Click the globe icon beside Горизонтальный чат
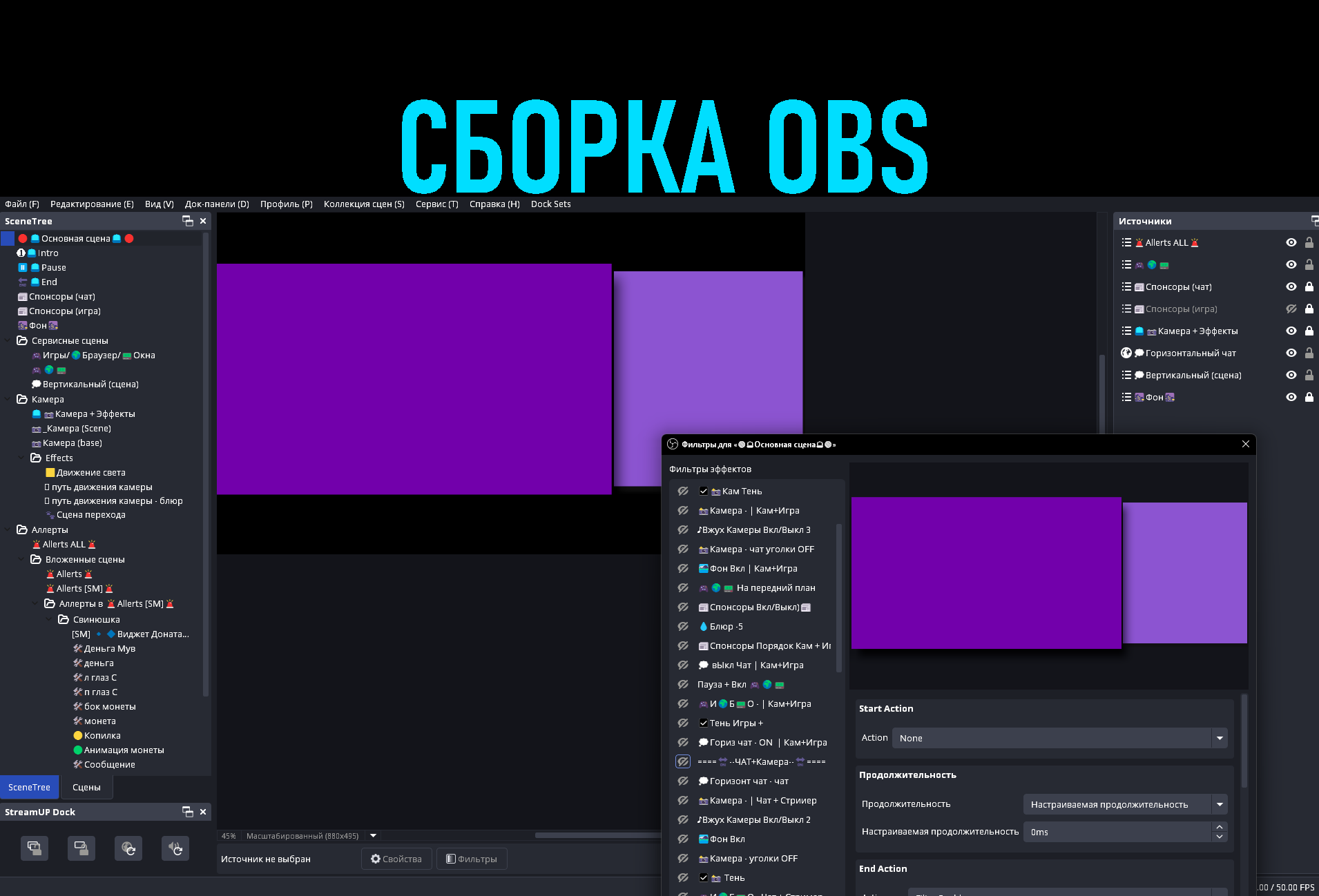Screen dimensions: 1319x896 [x=1126, y=353]
